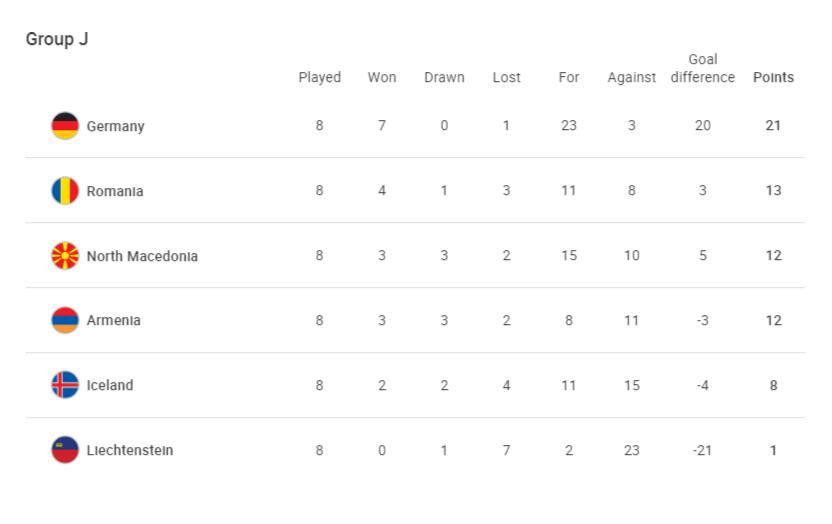Click the Germany flag icon
The height and width of the screenshot is (524, 832).
click(65, 126)
